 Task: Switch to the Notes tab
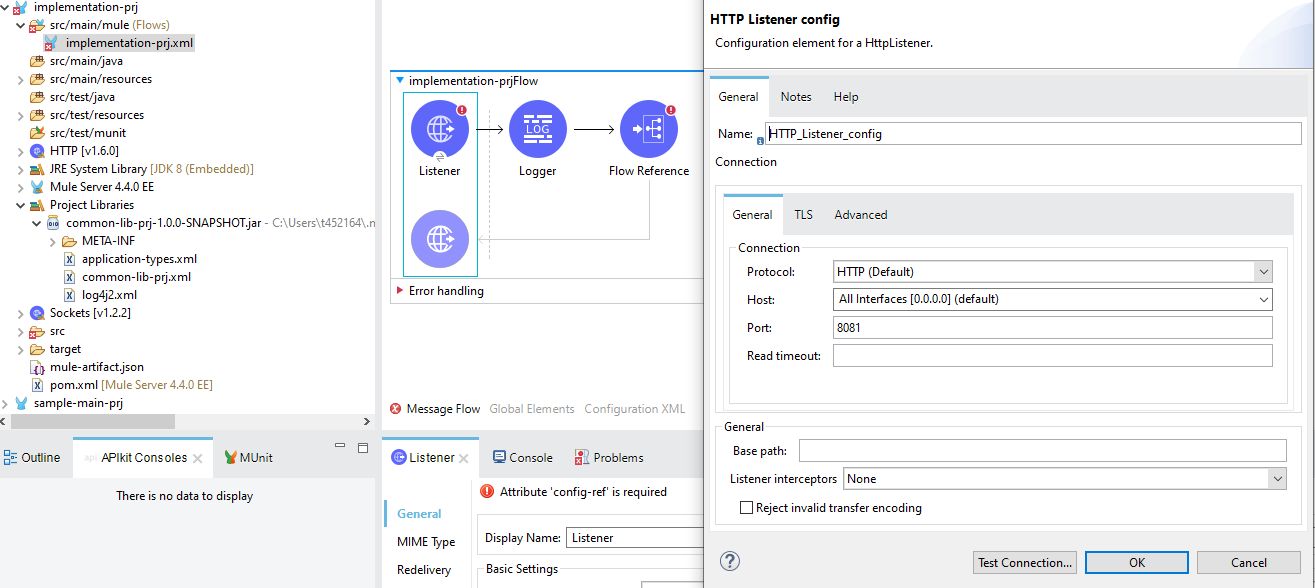coord(796,97)
